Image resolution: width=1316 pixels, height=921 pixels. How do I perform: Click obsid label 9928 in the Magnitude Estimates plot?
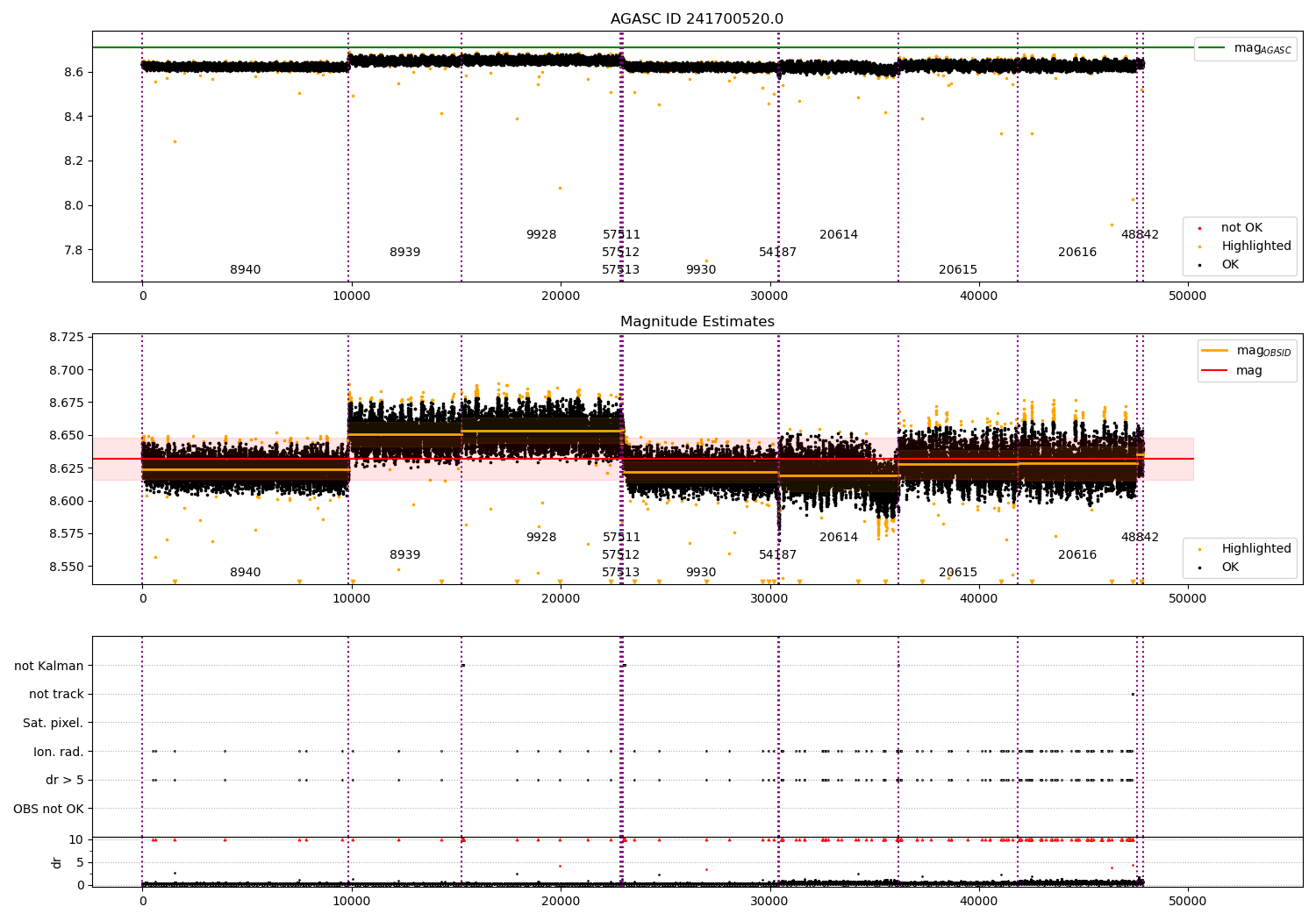541,538
